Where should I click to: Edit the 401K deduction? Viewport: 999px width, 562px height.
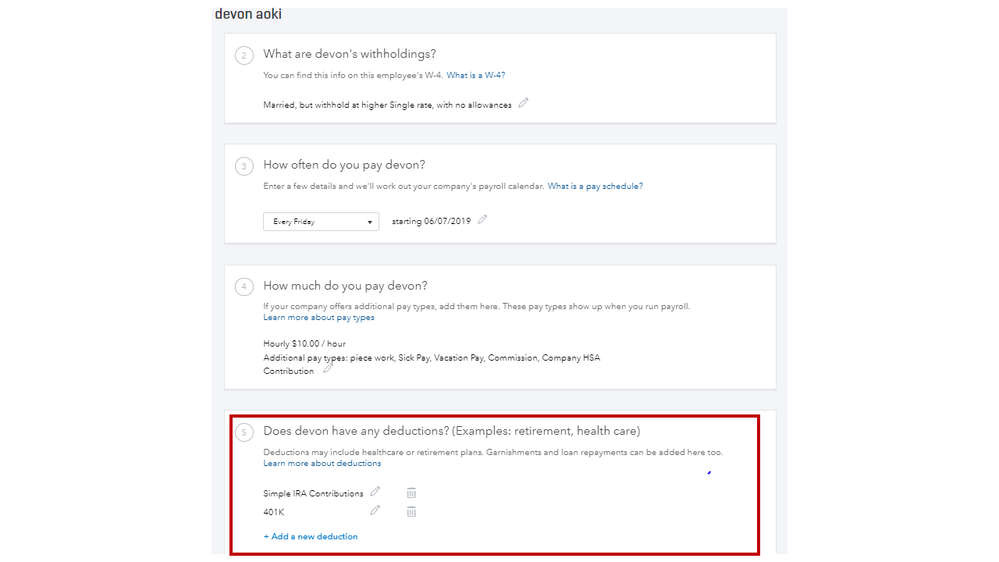point(375,511)
